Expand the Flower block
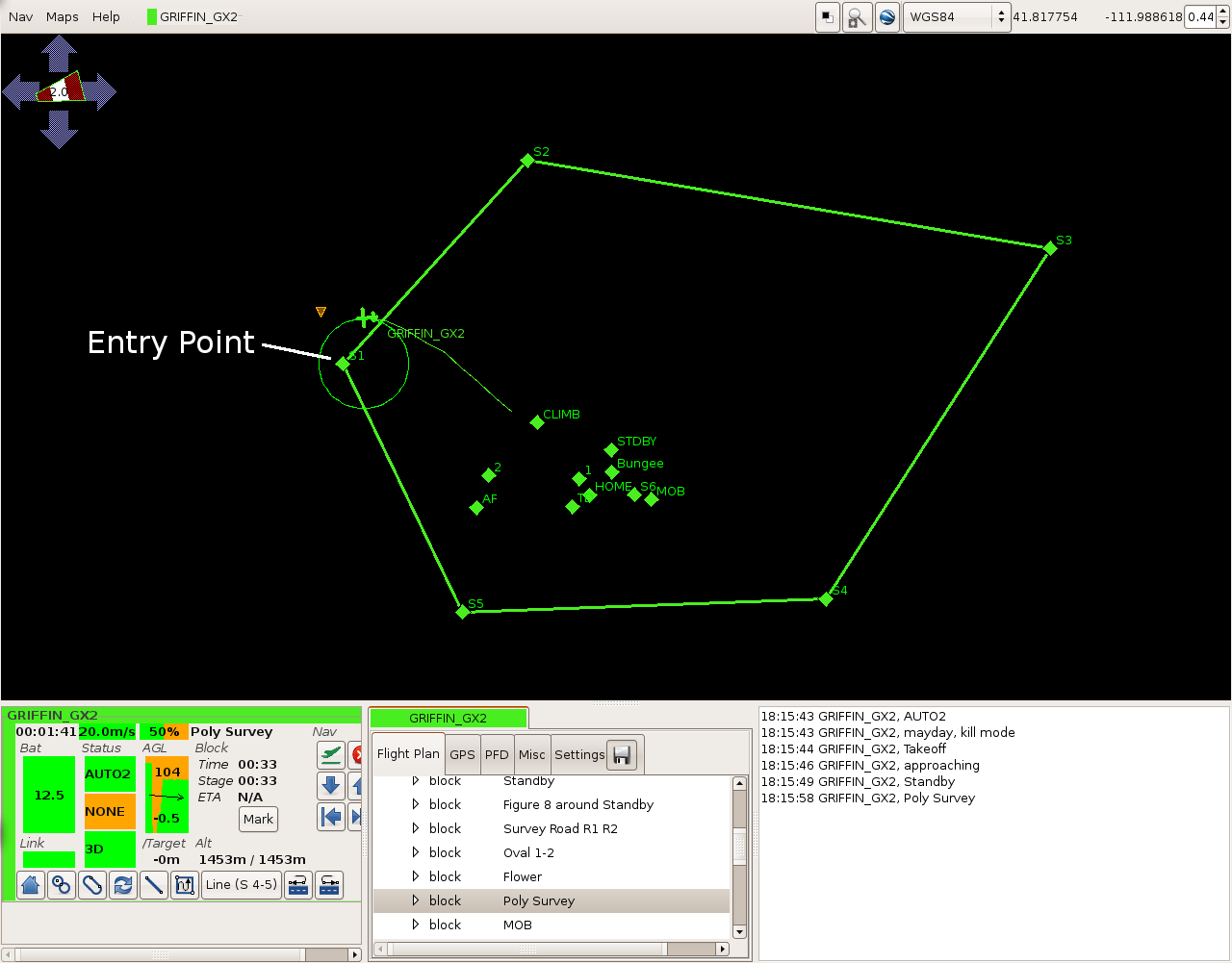Viewport: 1232px width, 963px height. 416,876
